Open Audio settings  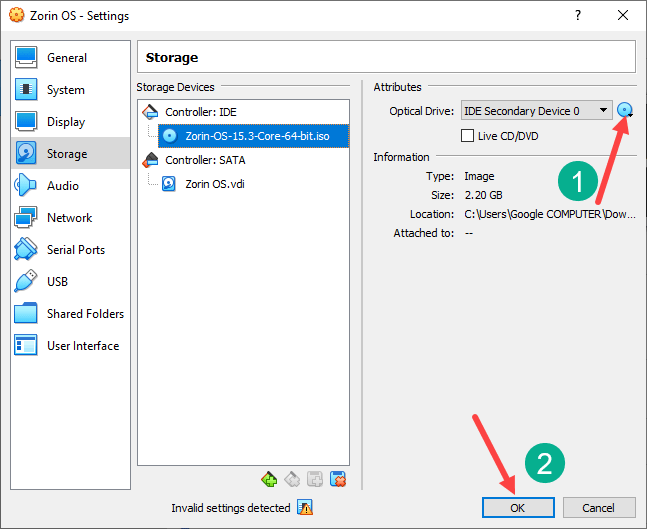click(x=71, y=185)
